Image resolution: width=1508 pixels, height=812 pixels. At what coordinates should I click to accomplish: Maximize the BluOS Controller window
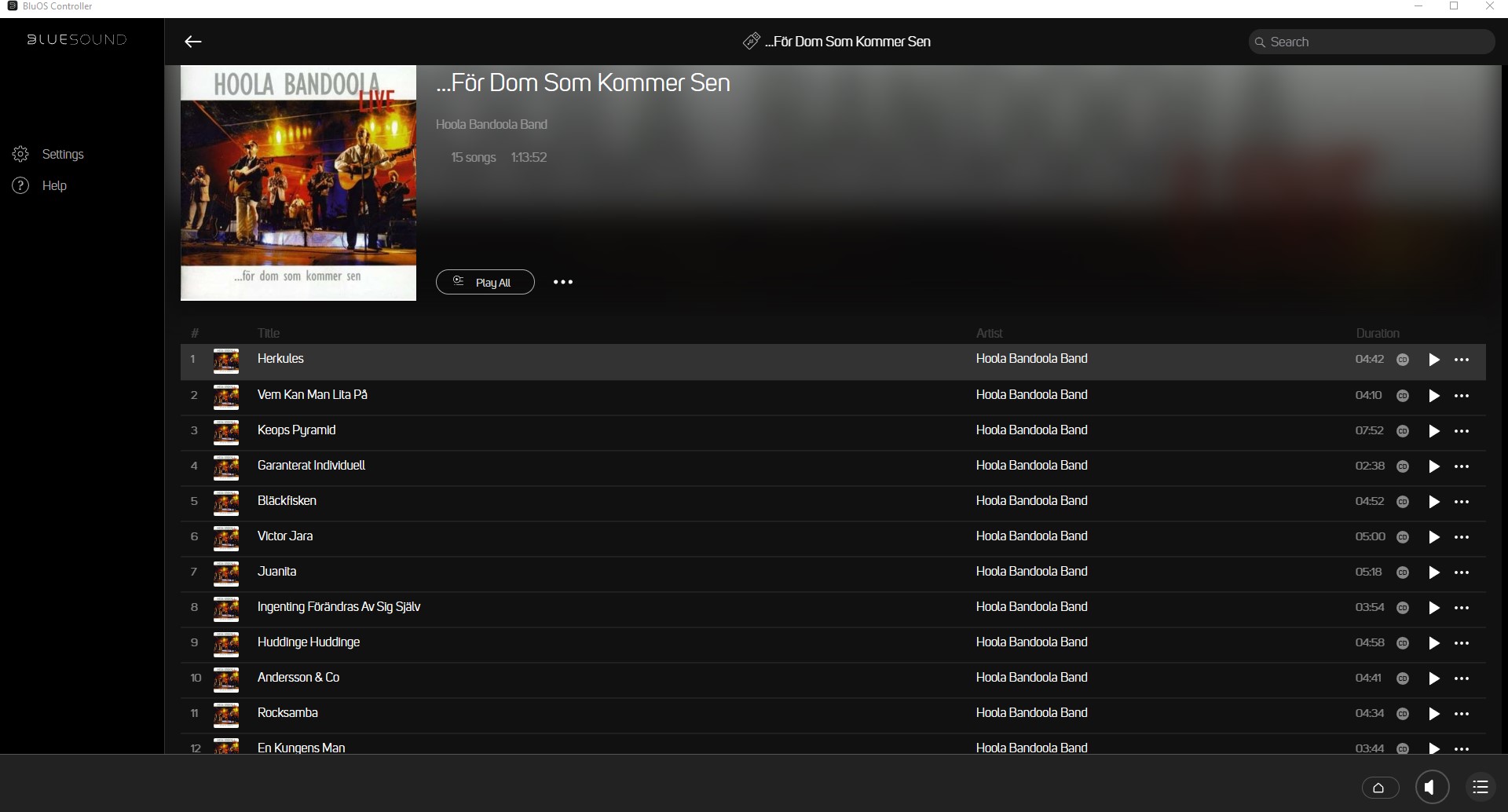(1454, 6)
